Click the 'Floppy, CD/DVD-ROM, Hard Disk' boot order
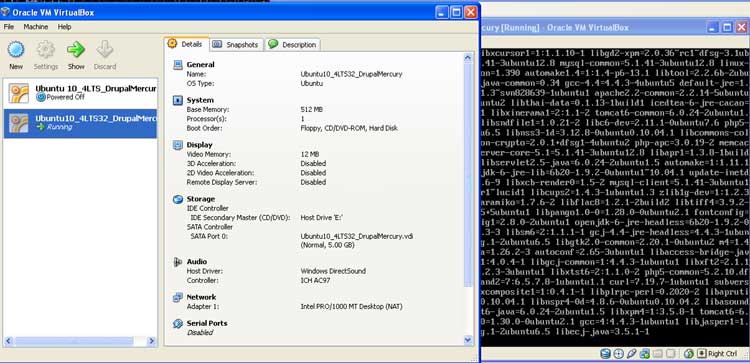This screenshot has height=363, width=750. click(x=349, y=128)
